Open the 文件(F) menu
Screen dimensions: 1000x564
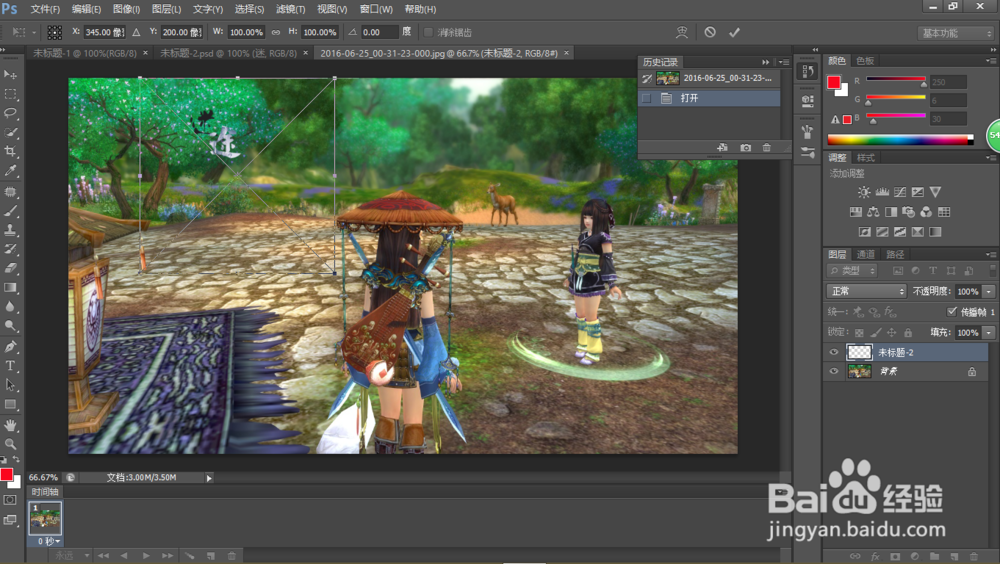45,10
